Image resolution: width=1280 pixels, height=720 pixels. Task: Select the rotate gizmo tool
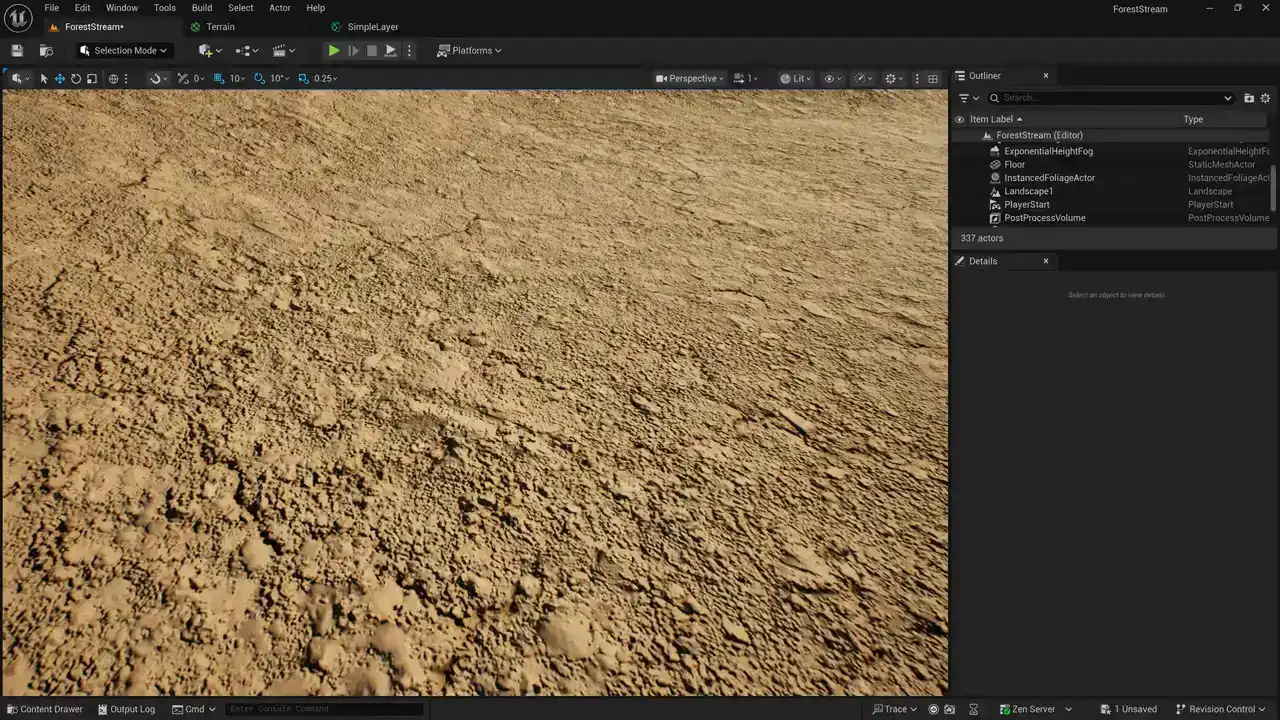tap(76, 78)
